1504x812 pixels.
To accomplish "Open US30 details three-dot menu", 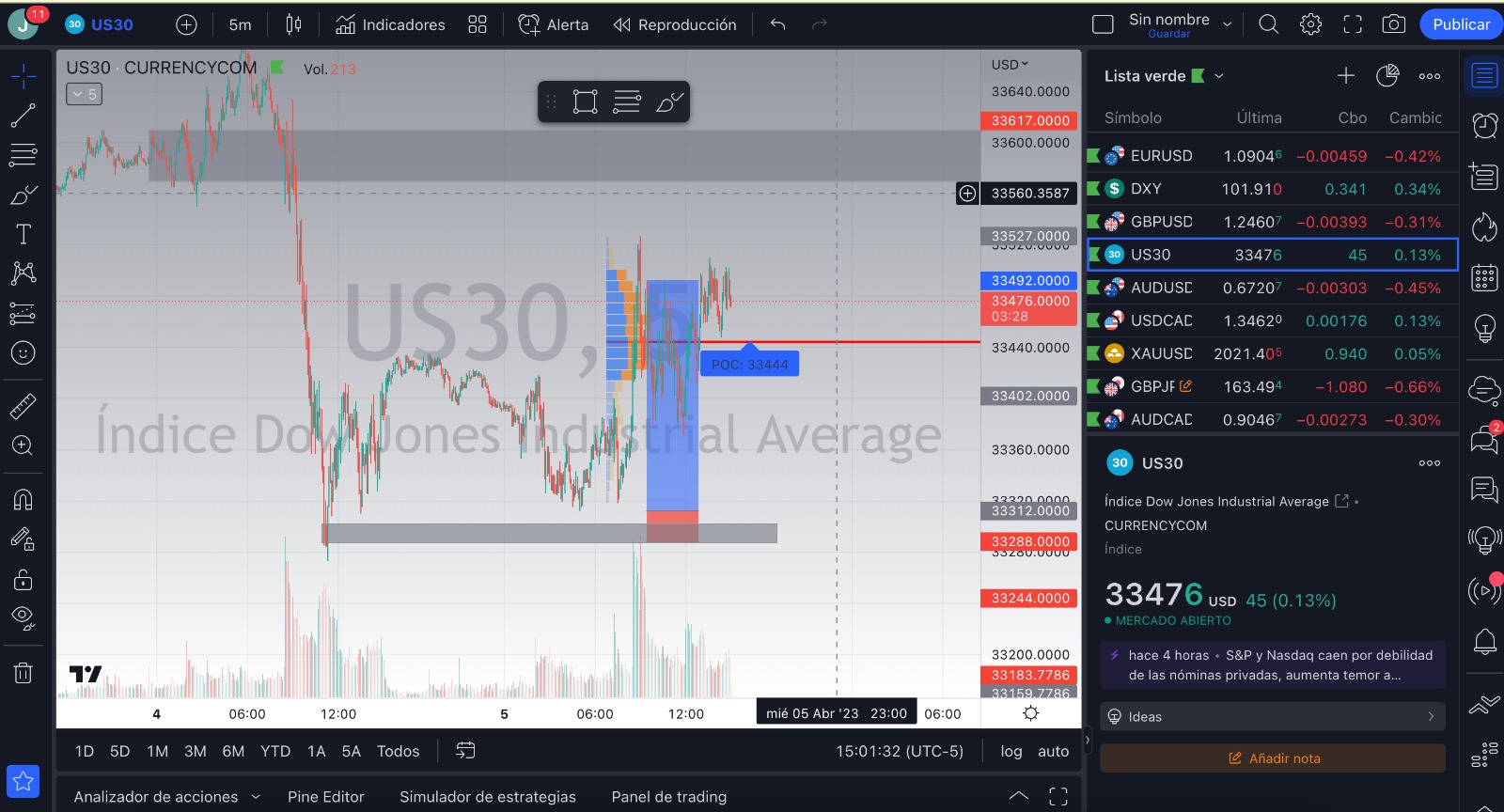I will (1430, 463).
